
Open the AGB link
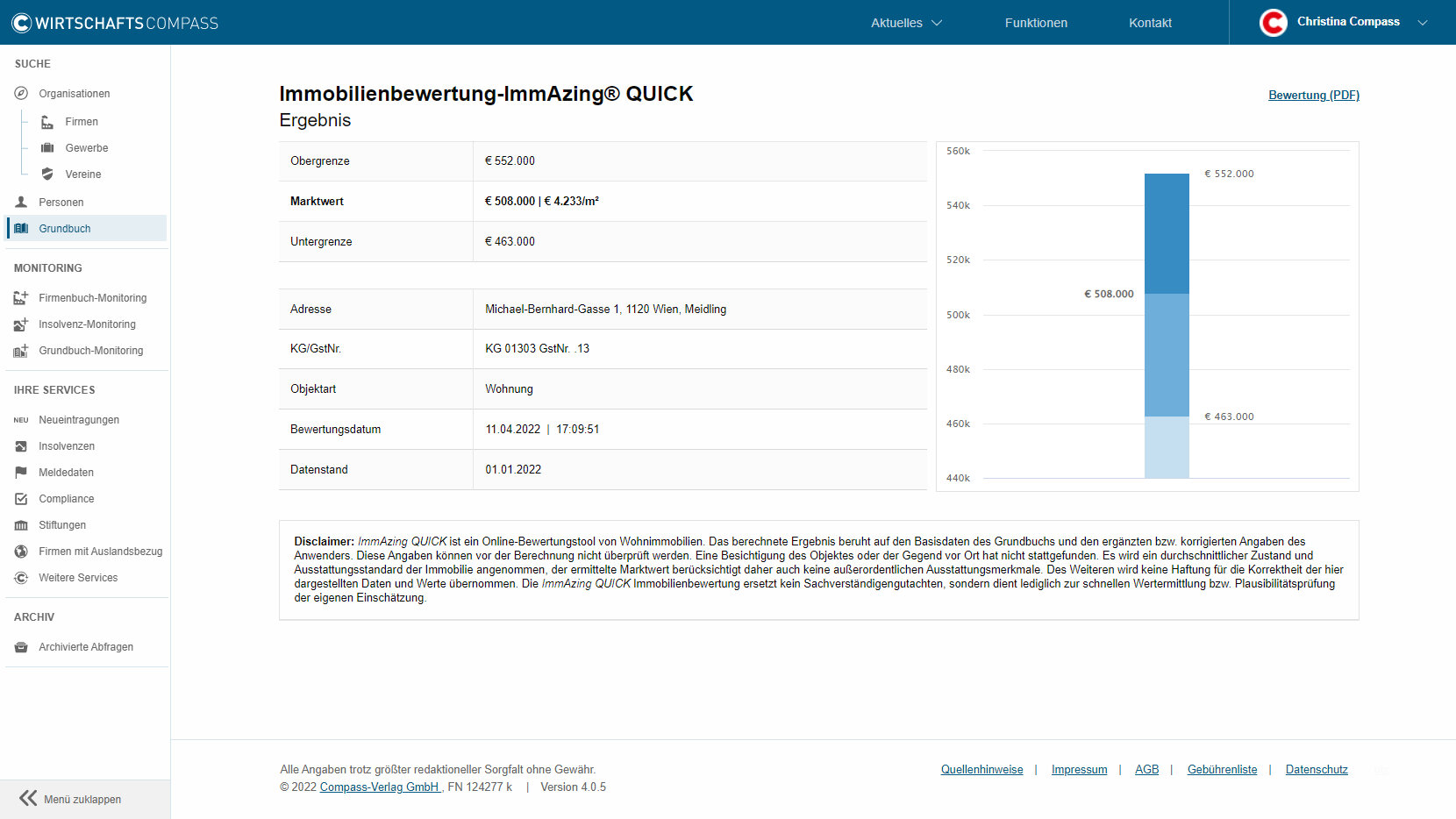pyautogui.click(x=1146, y=770)
